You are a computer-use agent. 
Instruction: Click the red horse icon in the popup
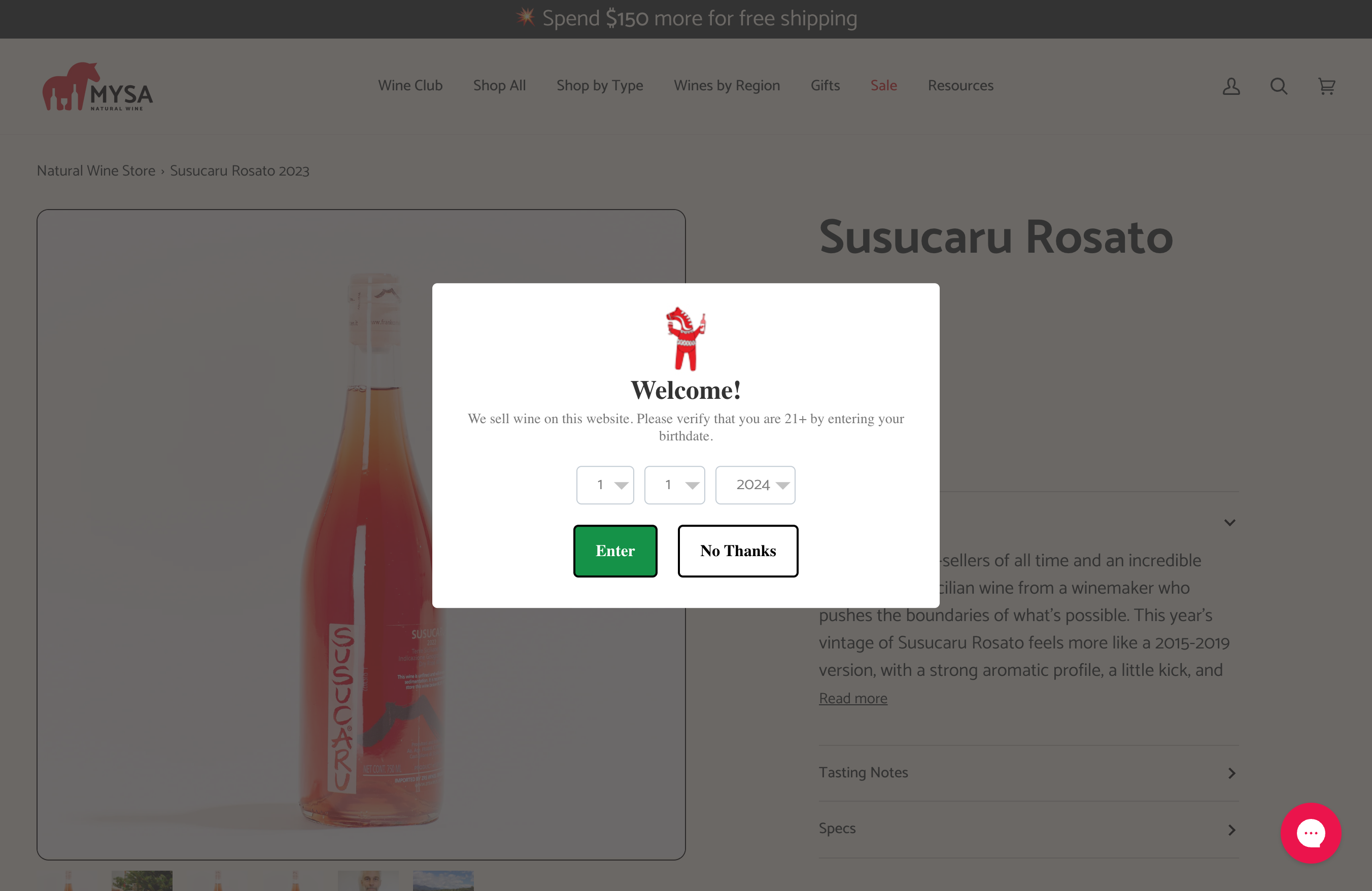coord(686,338)
